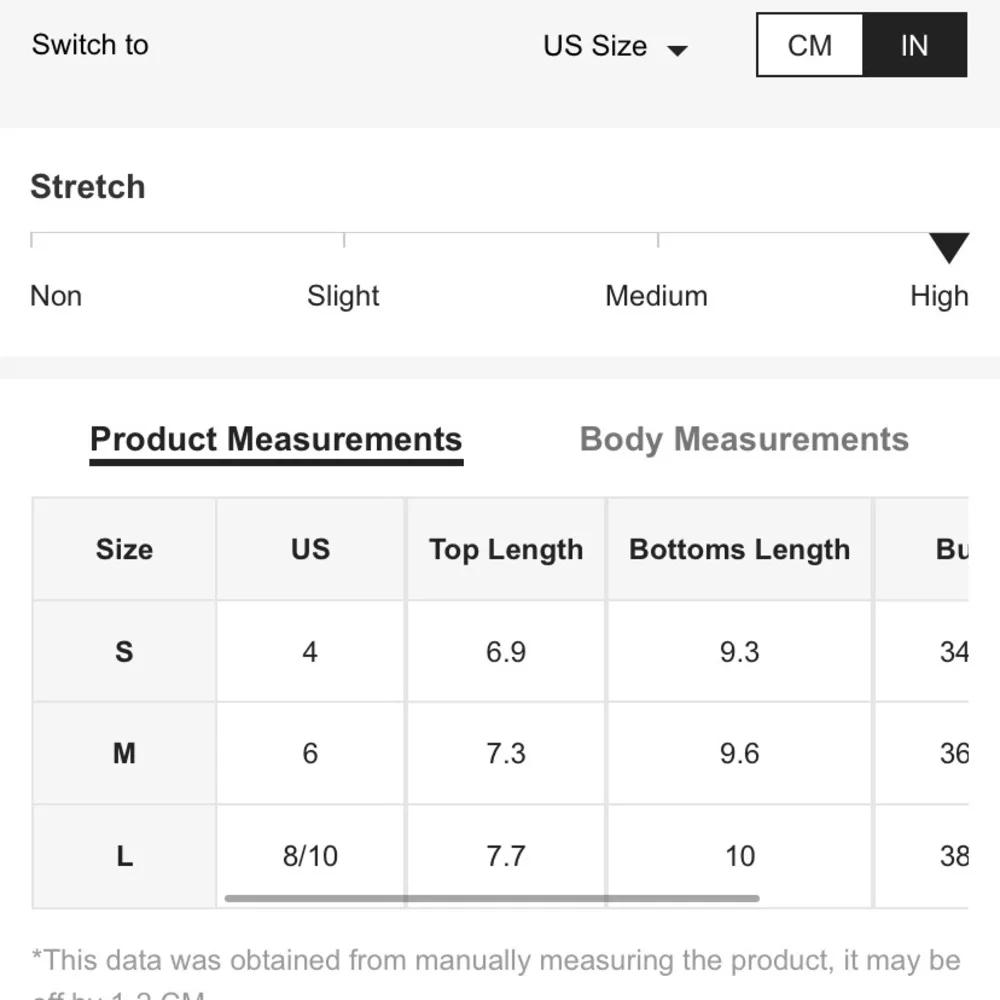Click the Slight stretch label
This screenshot has height=1000, width=1000.
pyautogui.click(x=343, y=296)
